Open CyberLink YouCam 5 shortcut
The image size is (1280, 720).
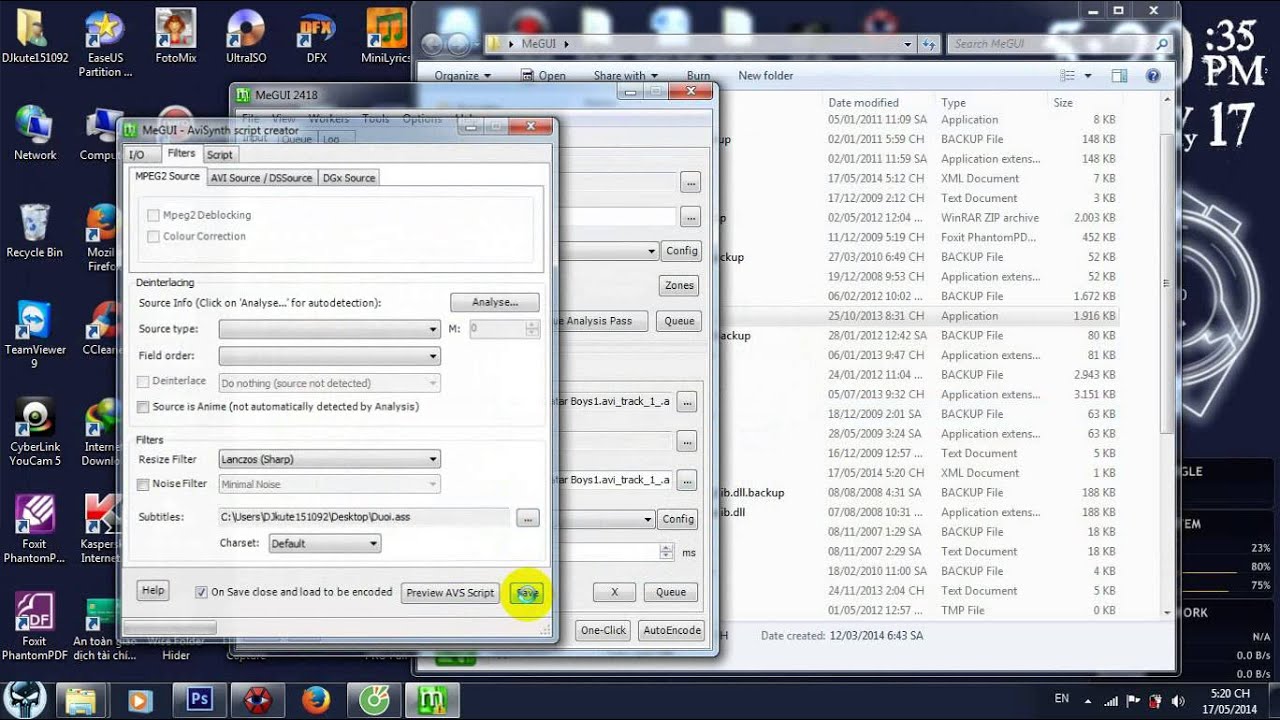point(35,432)
